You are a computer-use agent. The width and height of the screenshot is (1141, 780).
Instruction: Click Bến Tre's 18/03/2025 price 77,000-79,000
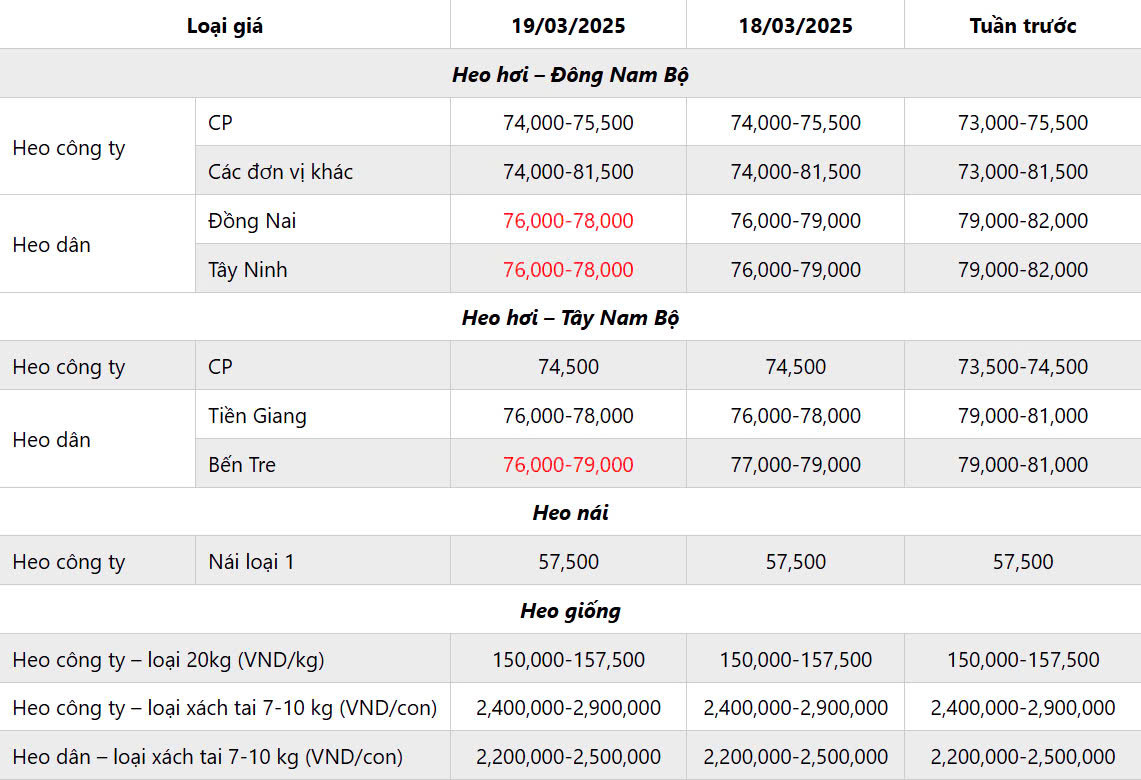pyautogui.click(x=795, y=465)
